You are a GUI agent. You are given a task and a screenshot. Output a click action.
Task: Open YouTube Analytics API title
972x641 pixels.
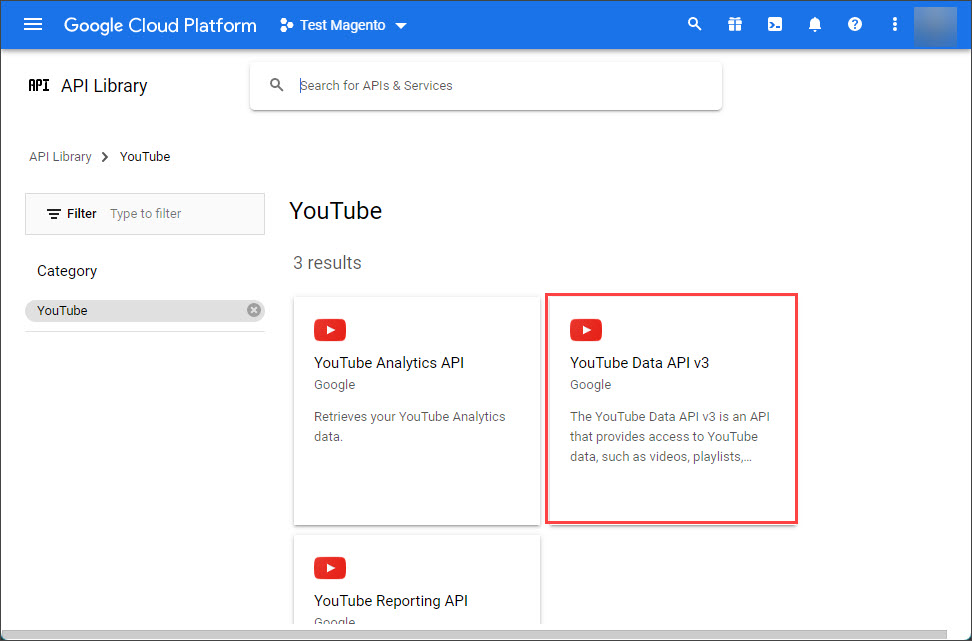[x=389, y=363]
